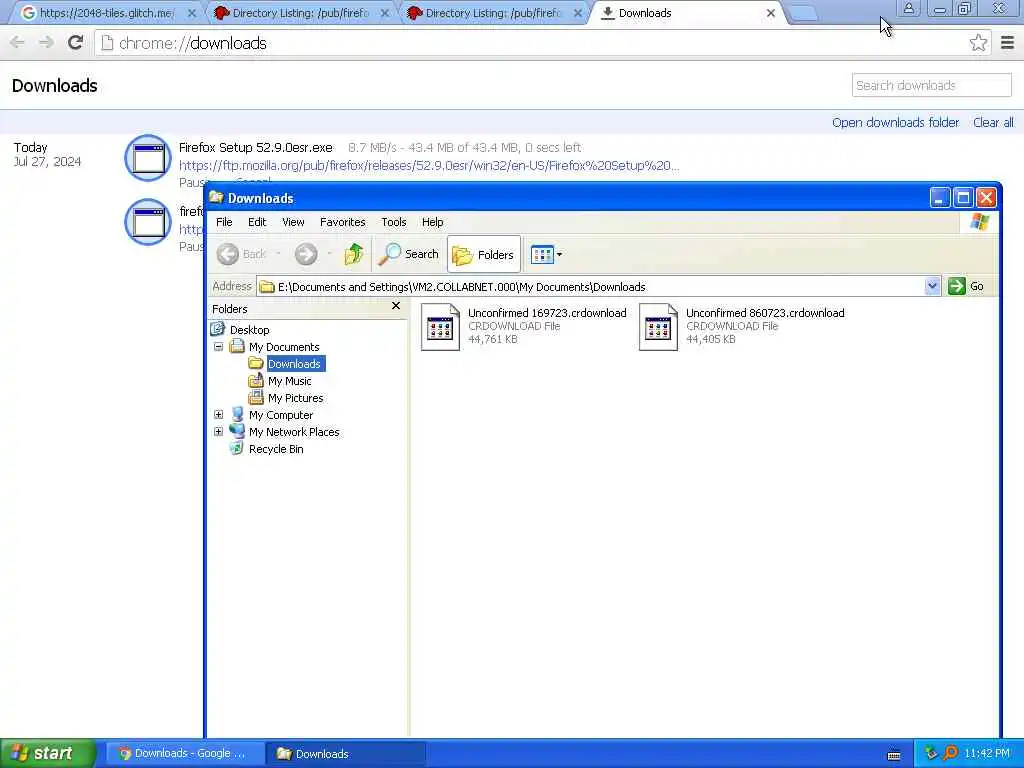
Task: Click the keyboard icon near system tray
Action: (893, 755)
